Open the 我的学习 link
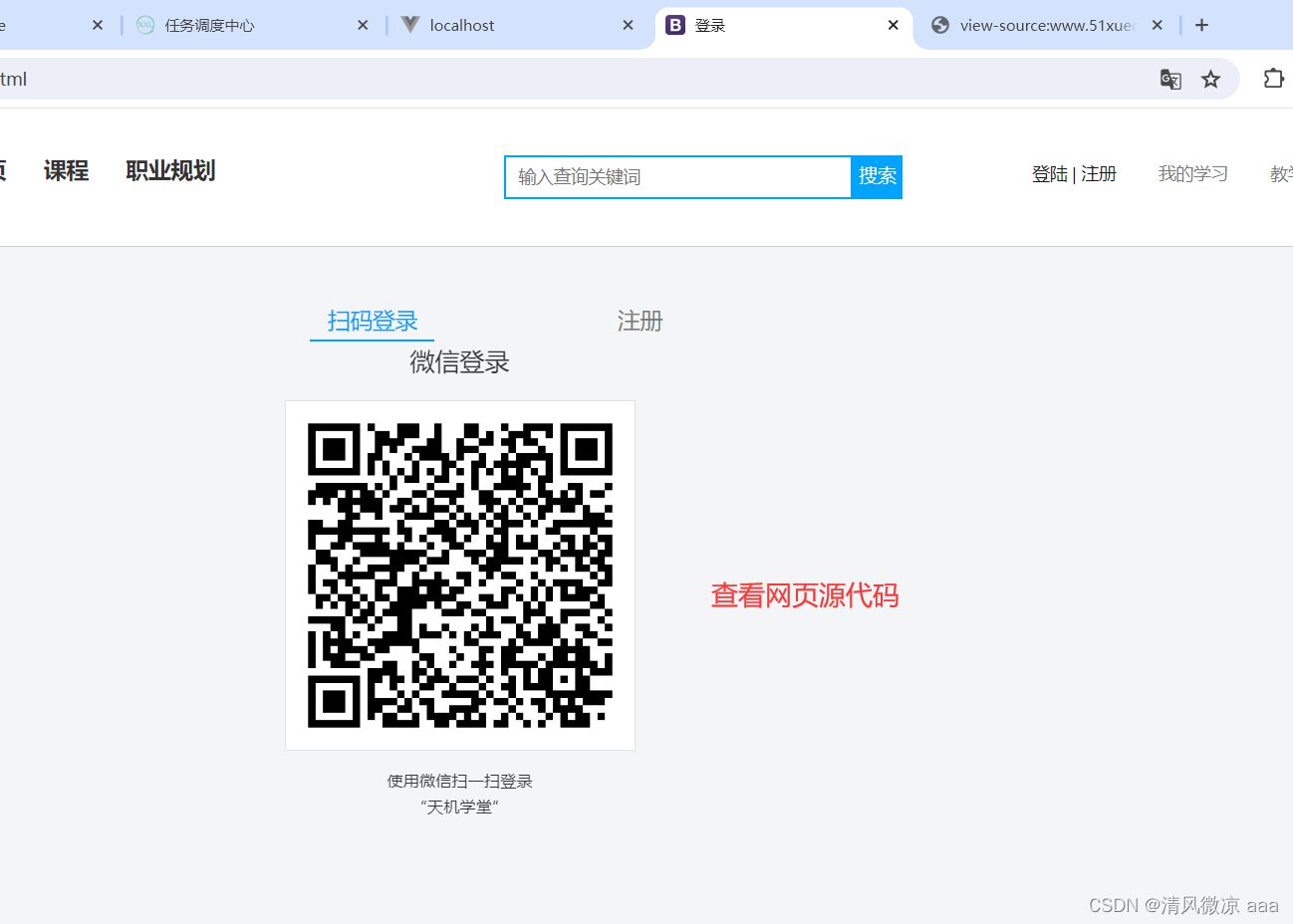This screenshot has height=924, width=1293. [1192, 174]
